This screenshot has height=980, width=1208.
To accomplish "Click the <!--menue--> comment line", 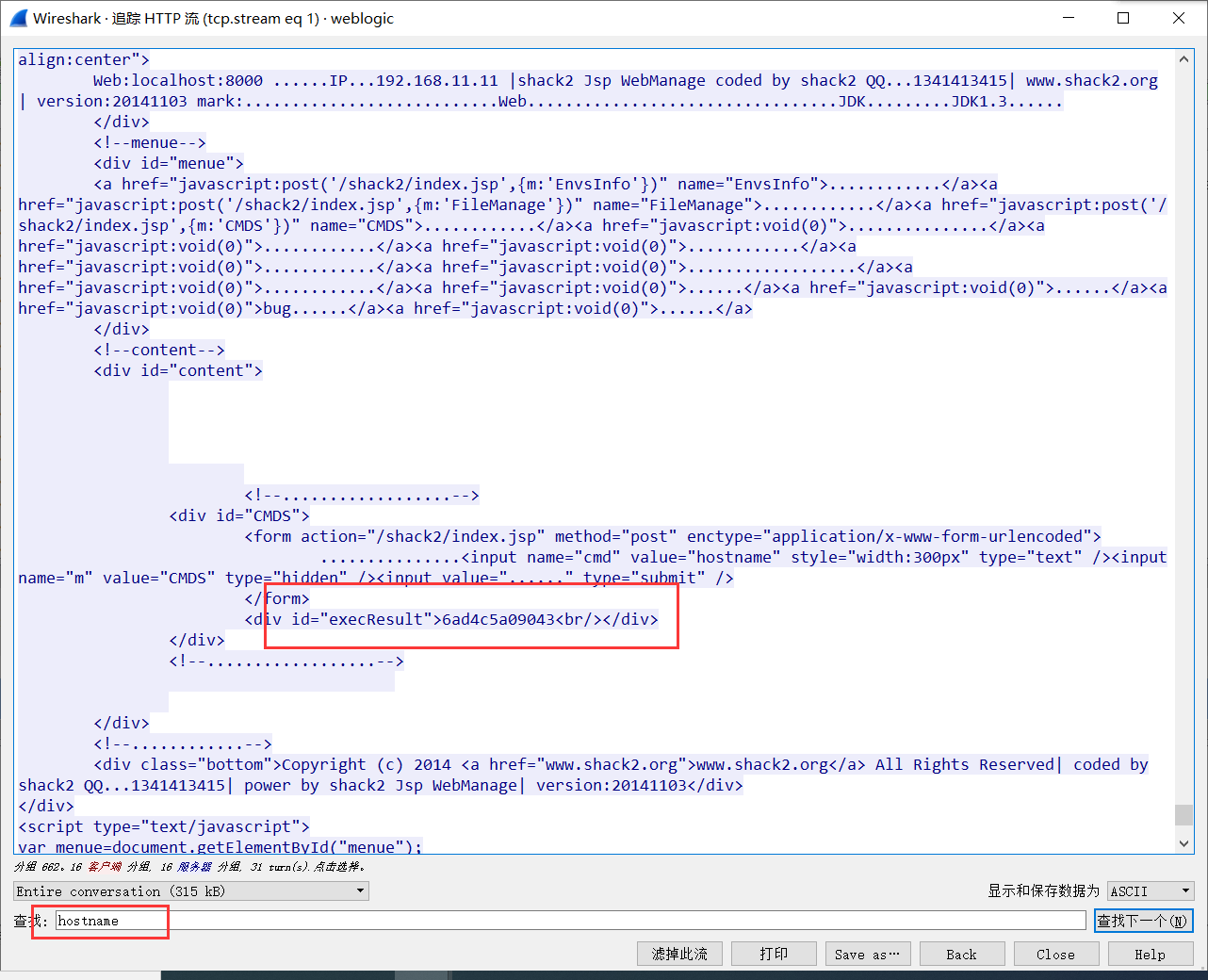I will coord(150,142).
